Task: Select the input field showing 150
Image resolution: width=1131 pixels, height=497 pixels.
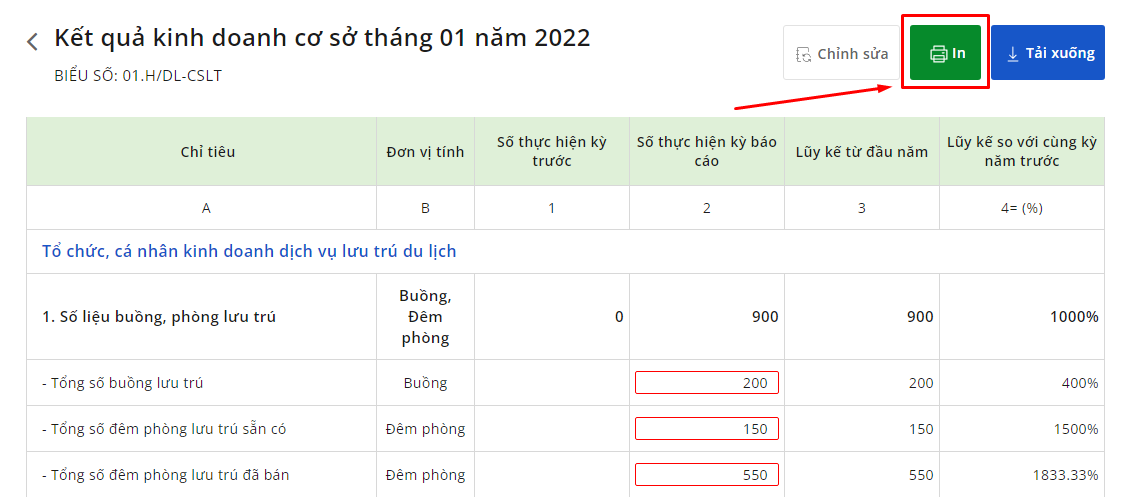Action: tap(706, 428)
